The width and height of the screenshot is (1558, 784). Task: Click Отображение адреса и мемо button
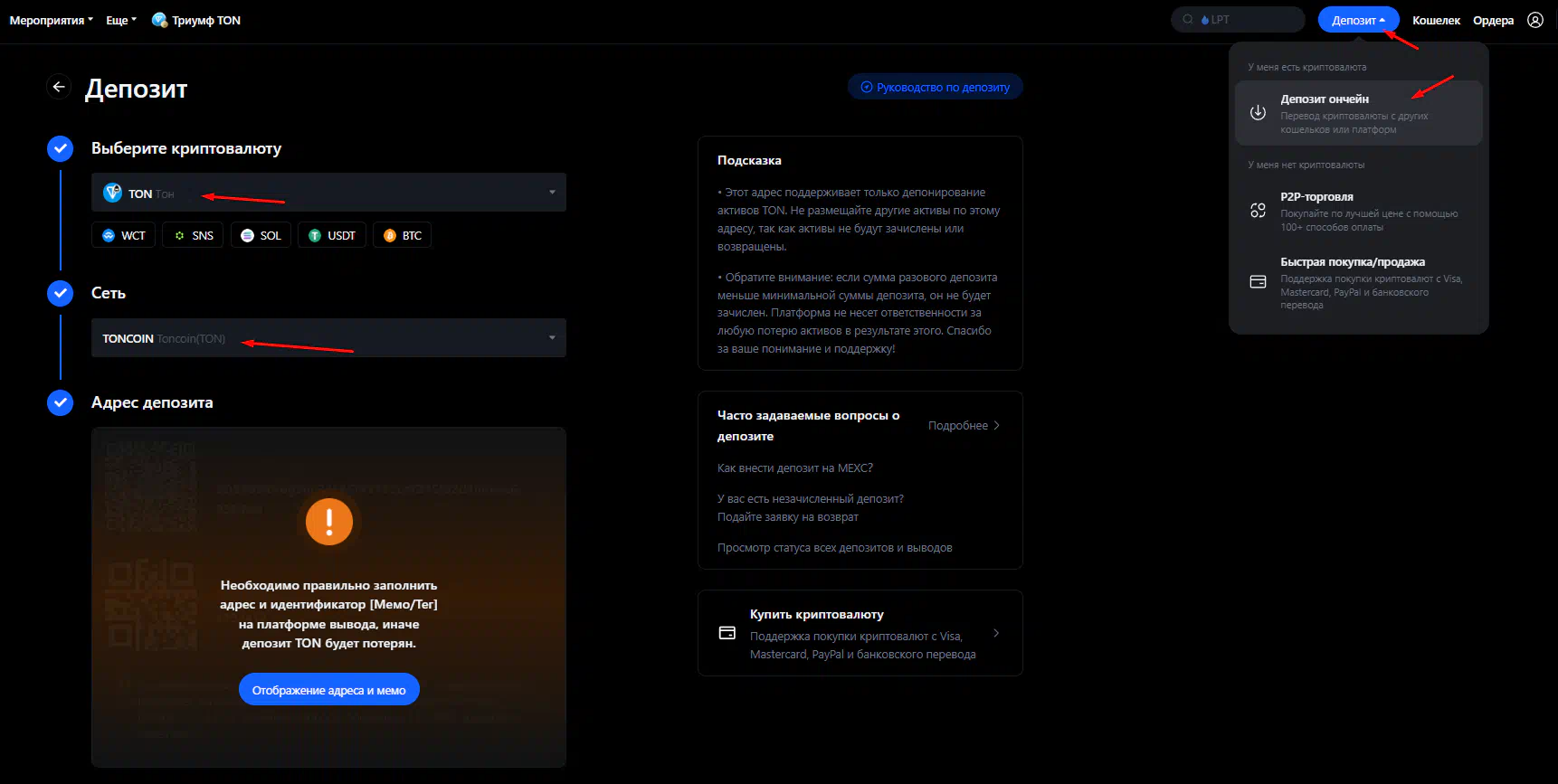pyautogui.click(x=328, y=690)
